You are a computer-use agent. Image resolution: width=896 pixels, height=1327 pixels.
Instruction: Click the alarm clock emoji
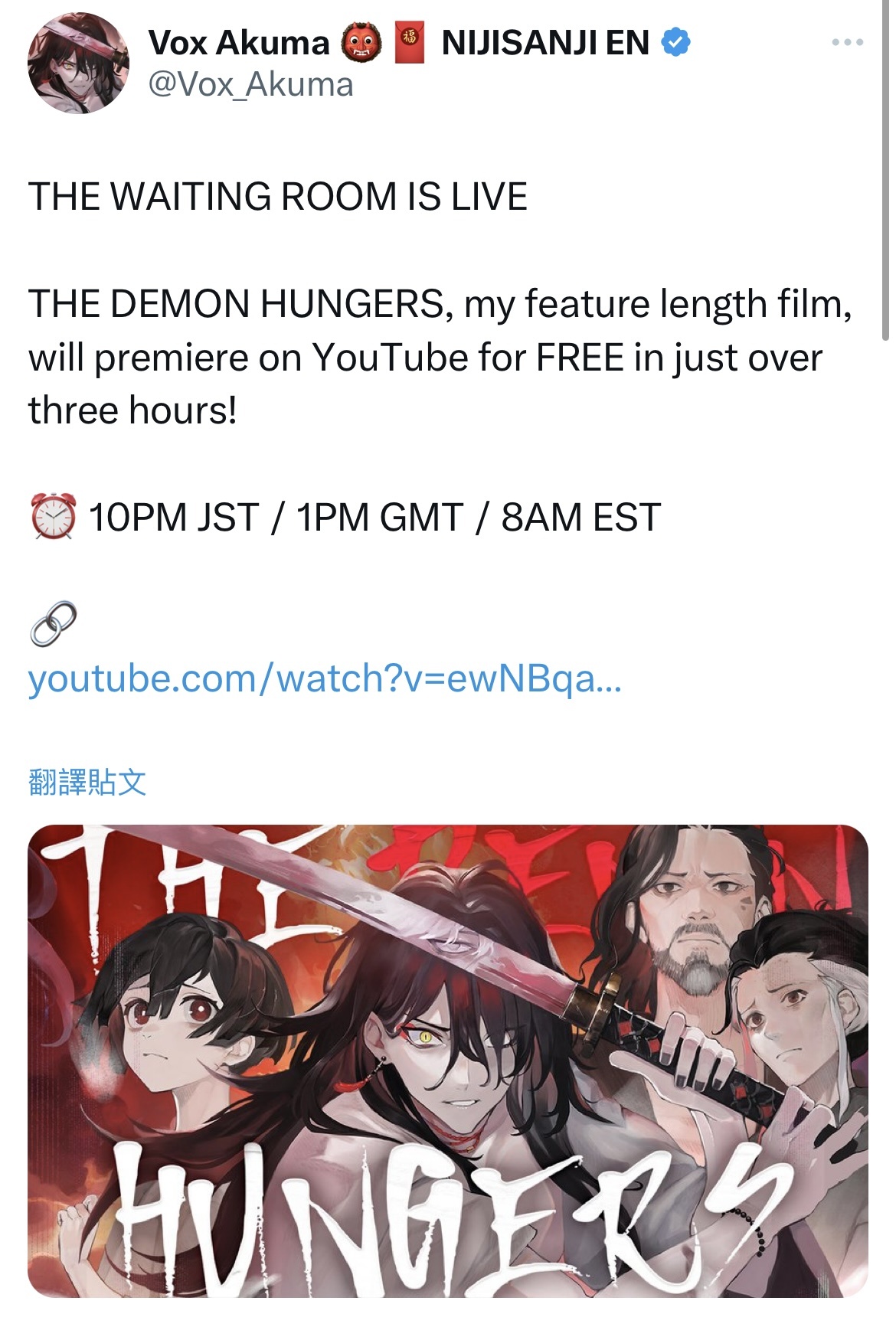[x=54, y=517]
